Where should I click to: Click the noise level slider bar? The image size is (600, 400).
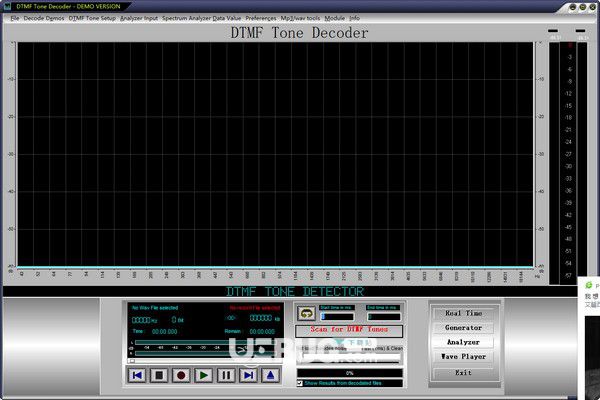coord(350,356)
